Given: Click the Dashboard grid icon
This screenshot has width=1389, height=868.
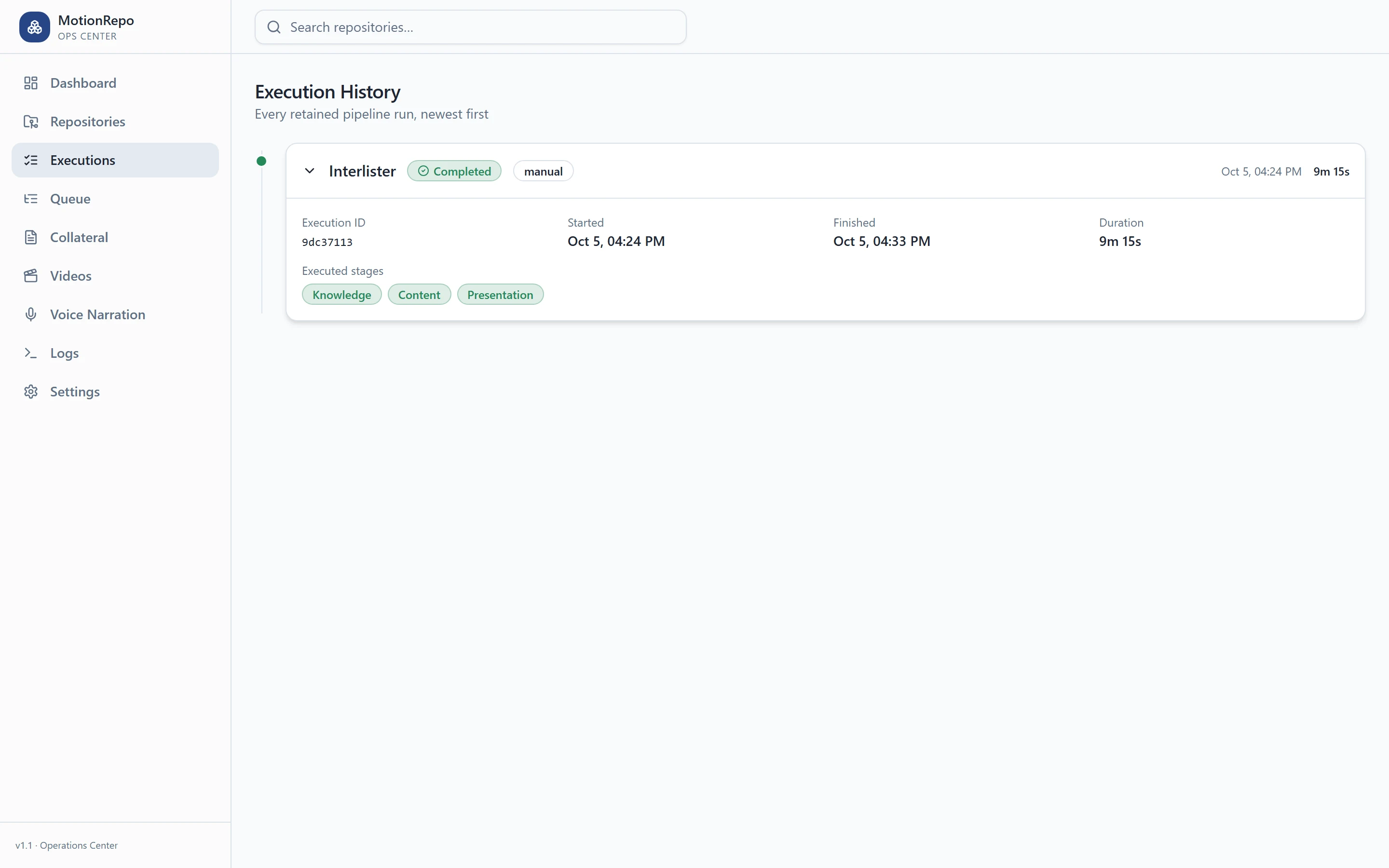Looking at the screenshot, I should click(31, 83).
